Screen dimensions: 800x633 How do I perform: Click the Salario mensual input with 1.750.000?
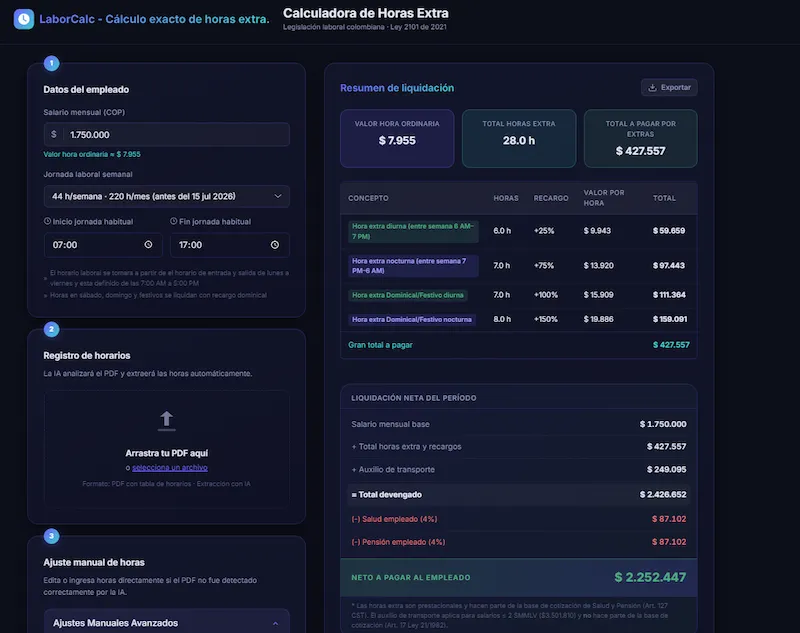pos(167,135)
